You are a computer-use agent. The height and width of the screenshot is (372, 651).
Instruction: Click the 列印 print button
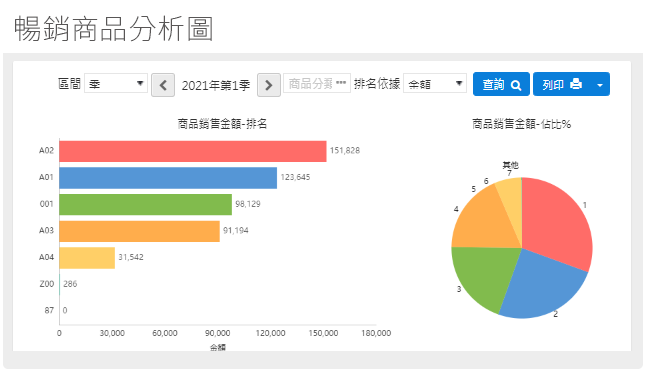[562, 84]
